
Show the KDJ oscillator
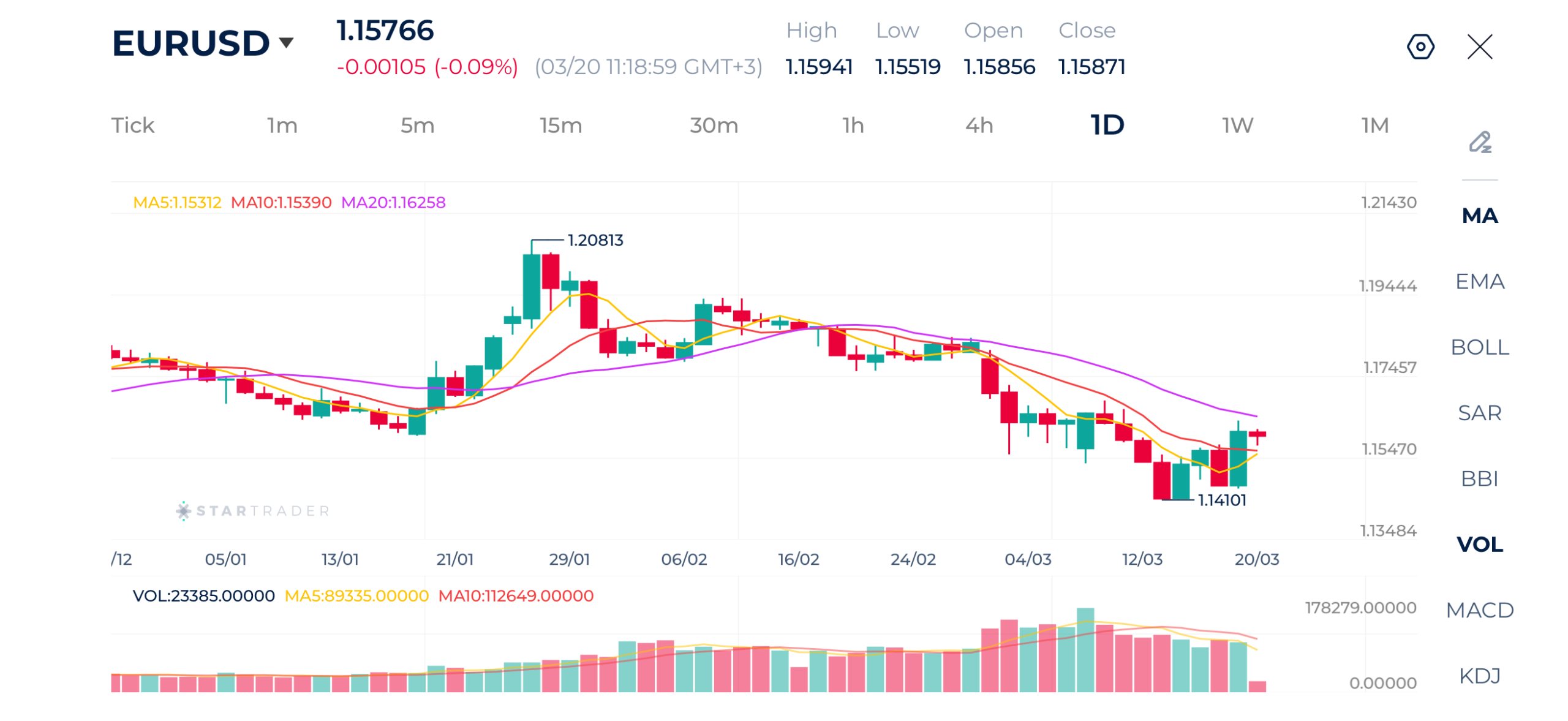pos(1481,676)
